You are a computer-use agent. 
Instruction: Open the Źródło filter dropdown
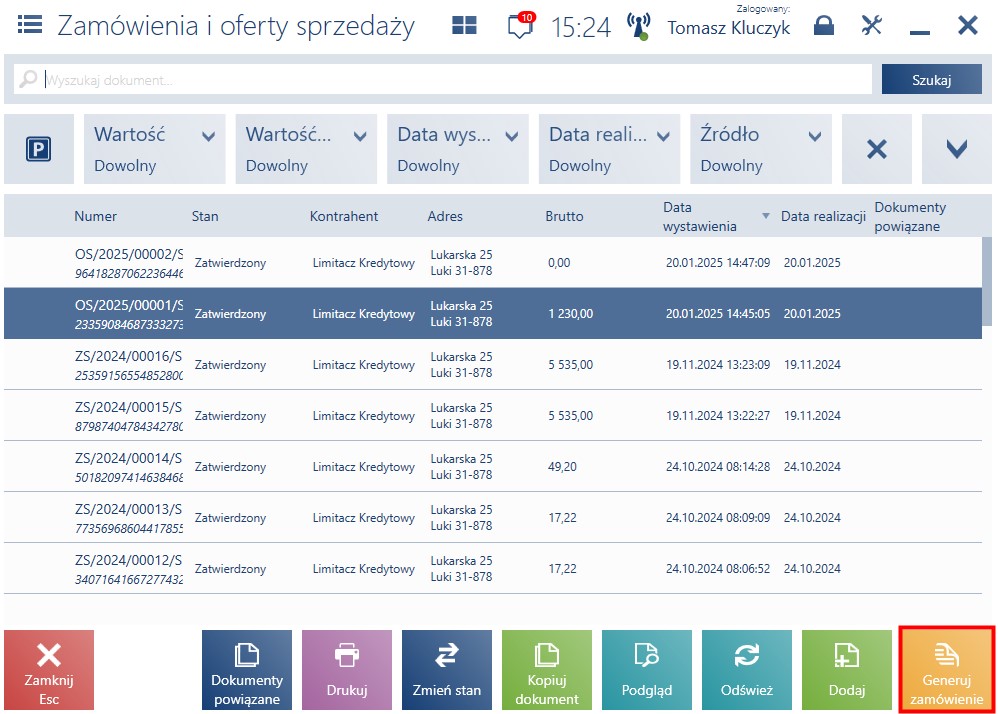pyautogui.click(x=761, y=150)
